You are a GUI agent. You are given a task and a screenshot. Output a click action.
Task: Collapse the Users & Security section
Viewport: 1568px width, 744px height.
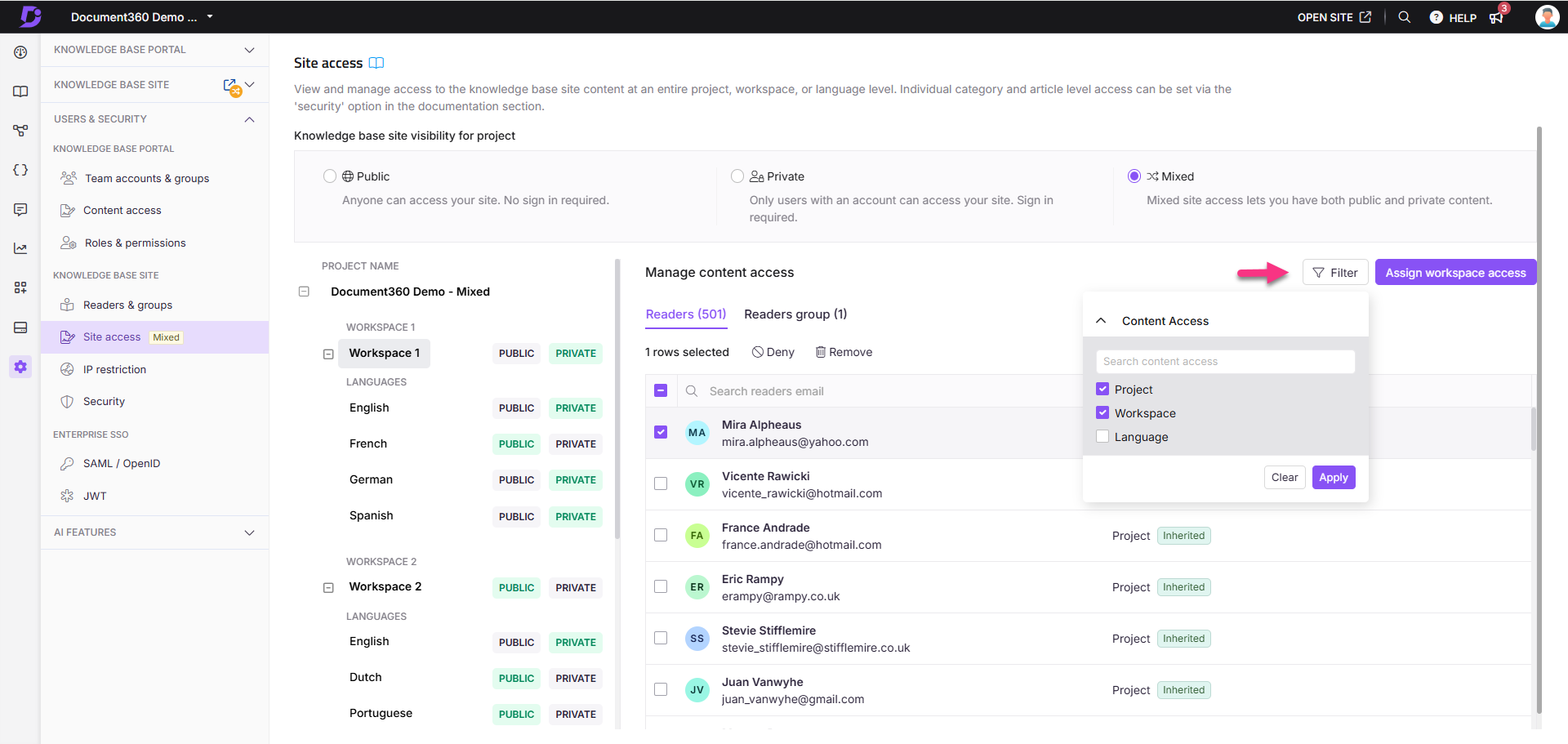pos(249,119)
